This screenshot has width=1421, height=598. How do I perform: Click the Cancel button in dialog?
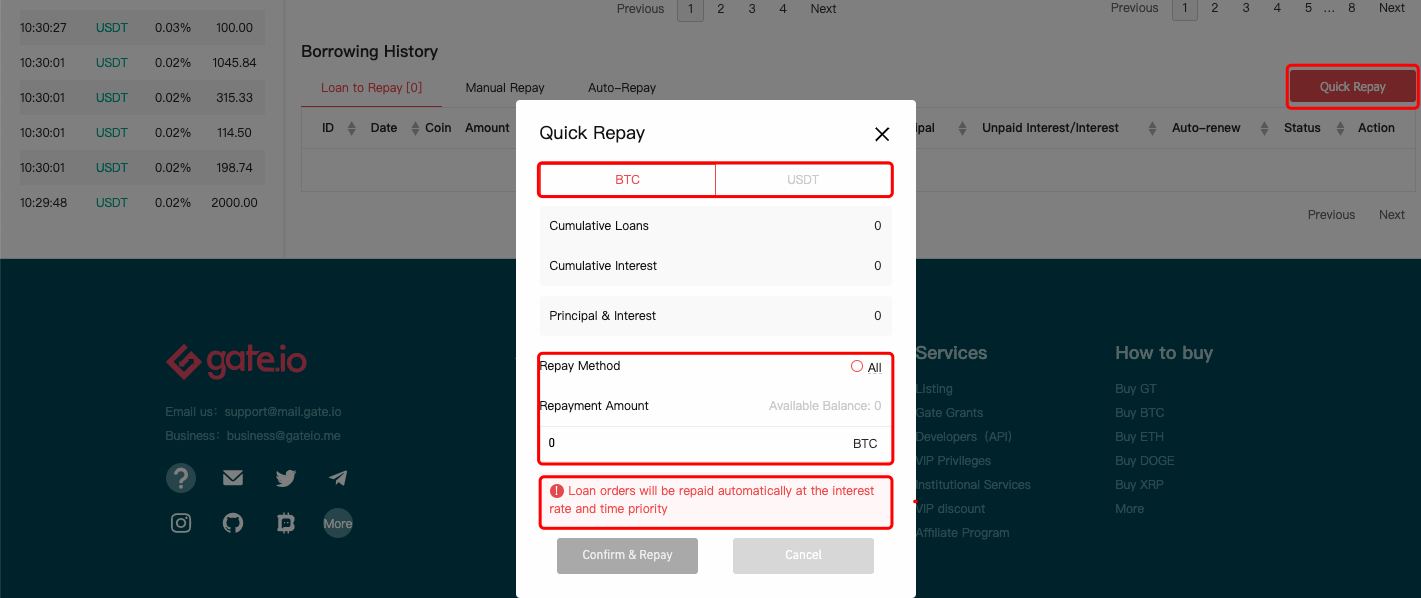[803, 555]
